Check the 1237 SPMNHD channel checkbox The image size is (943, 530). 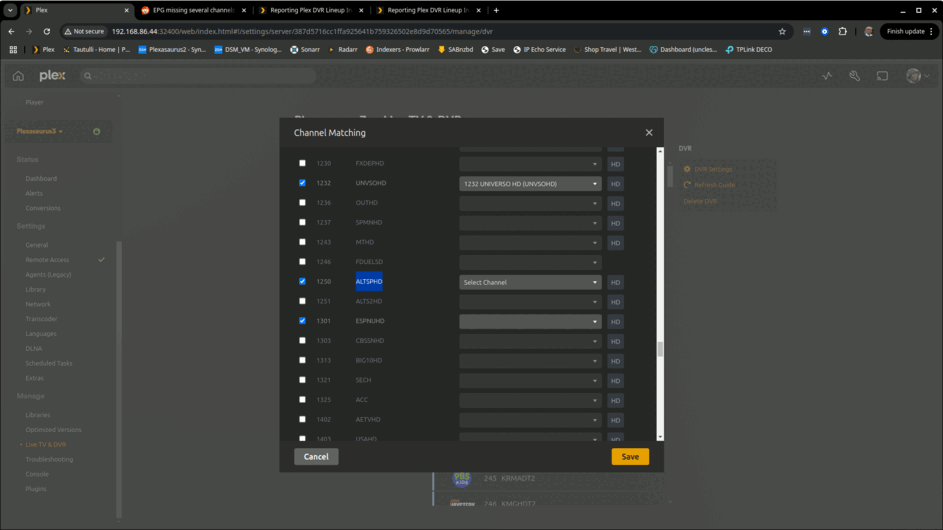click(303, 222)
